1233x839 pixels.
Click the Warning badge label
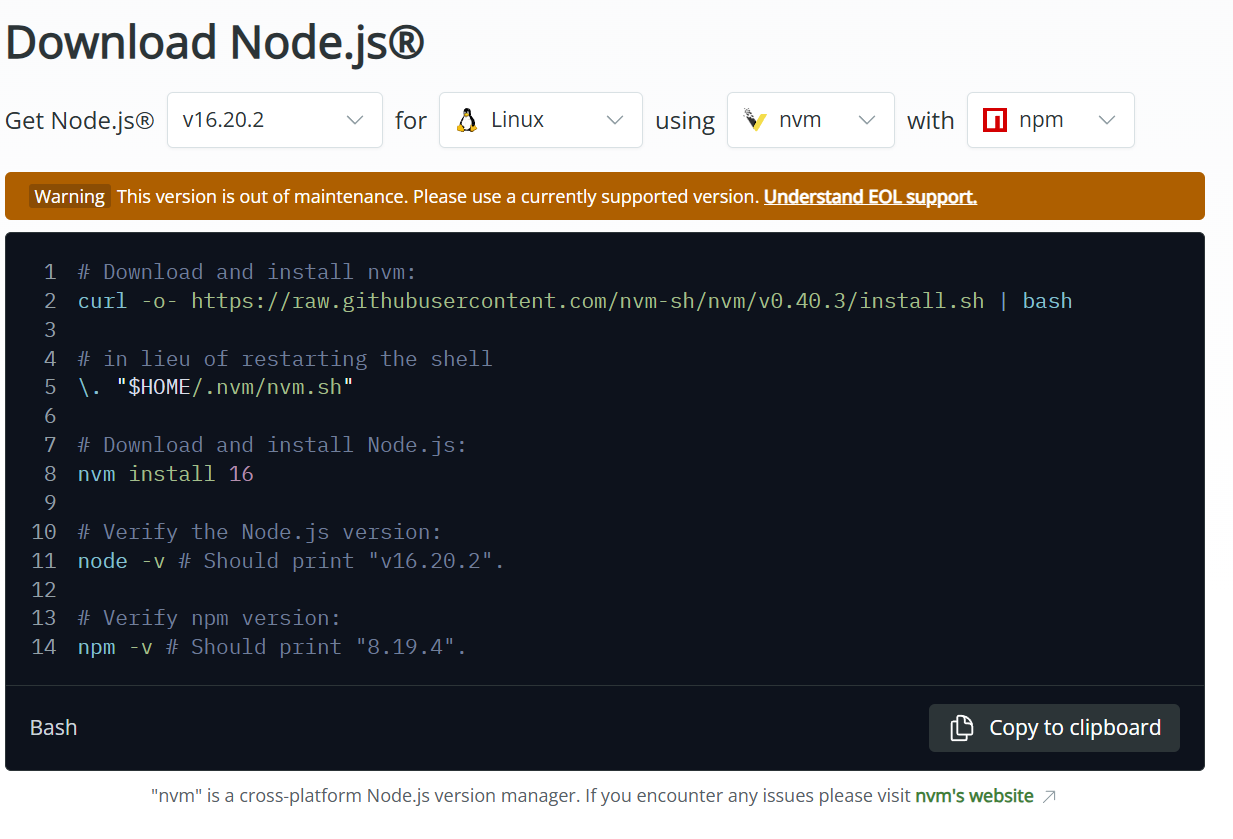coord(69,197)
